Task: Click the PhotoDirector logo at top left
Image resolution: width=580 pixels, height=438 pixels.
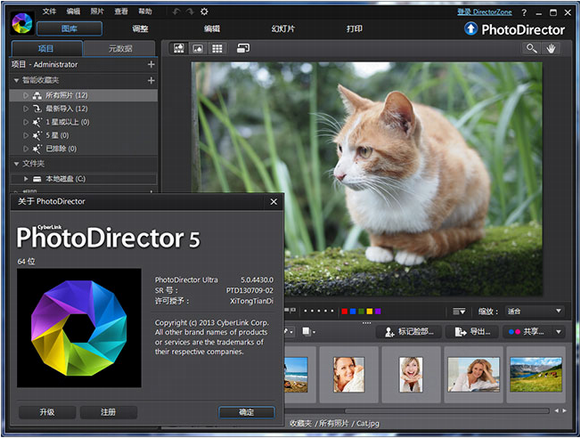Action: coord(22,23)
